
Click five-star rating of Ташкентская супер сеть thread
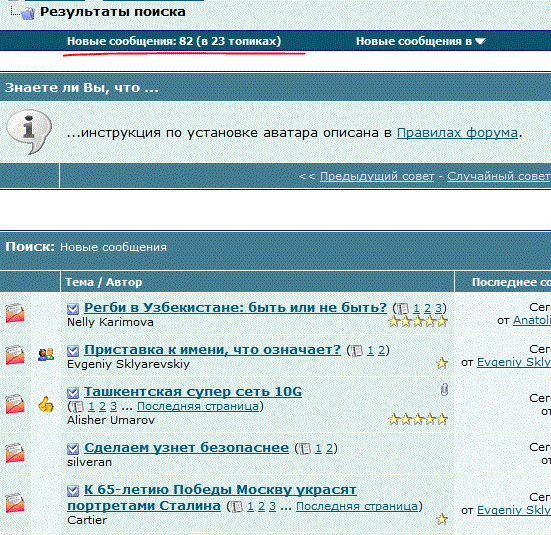[418, 419]
